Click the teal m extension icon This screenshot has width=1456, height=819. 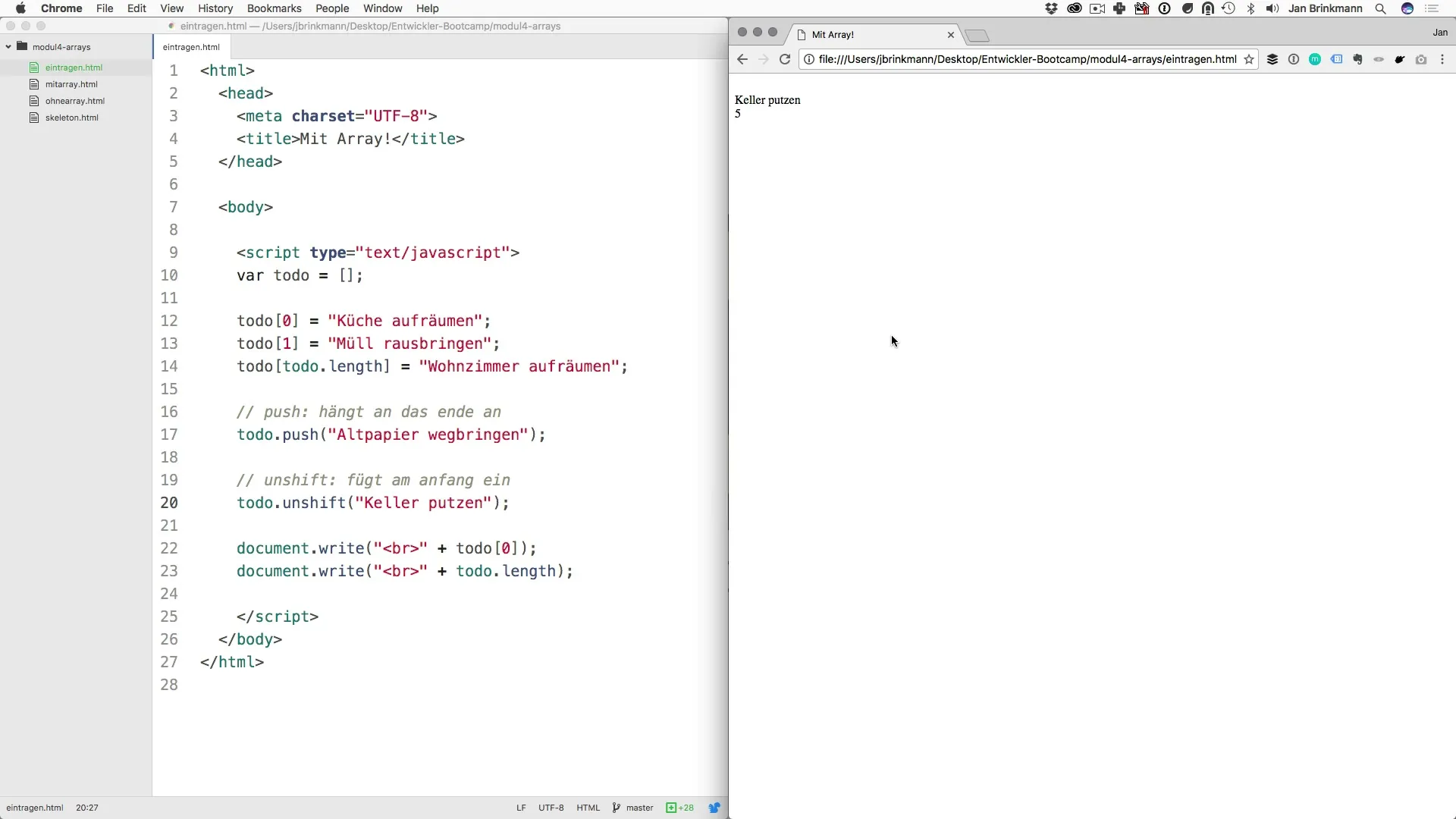click(1315, 59)
